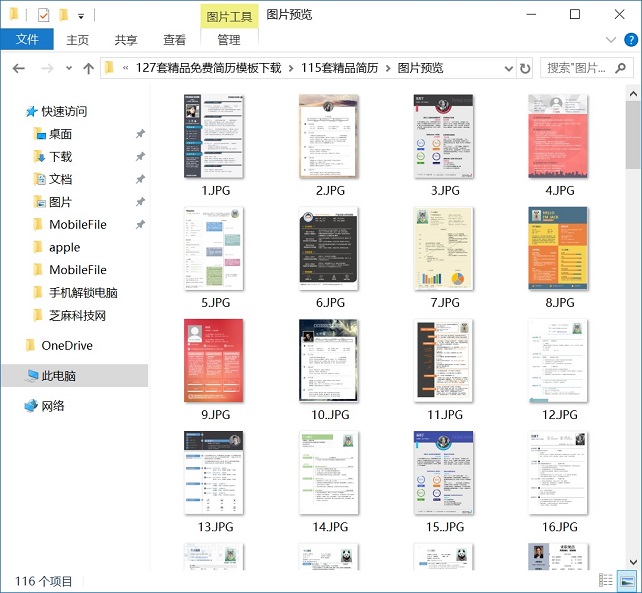Click the back navigation arrow

click(x=18, y=68)
